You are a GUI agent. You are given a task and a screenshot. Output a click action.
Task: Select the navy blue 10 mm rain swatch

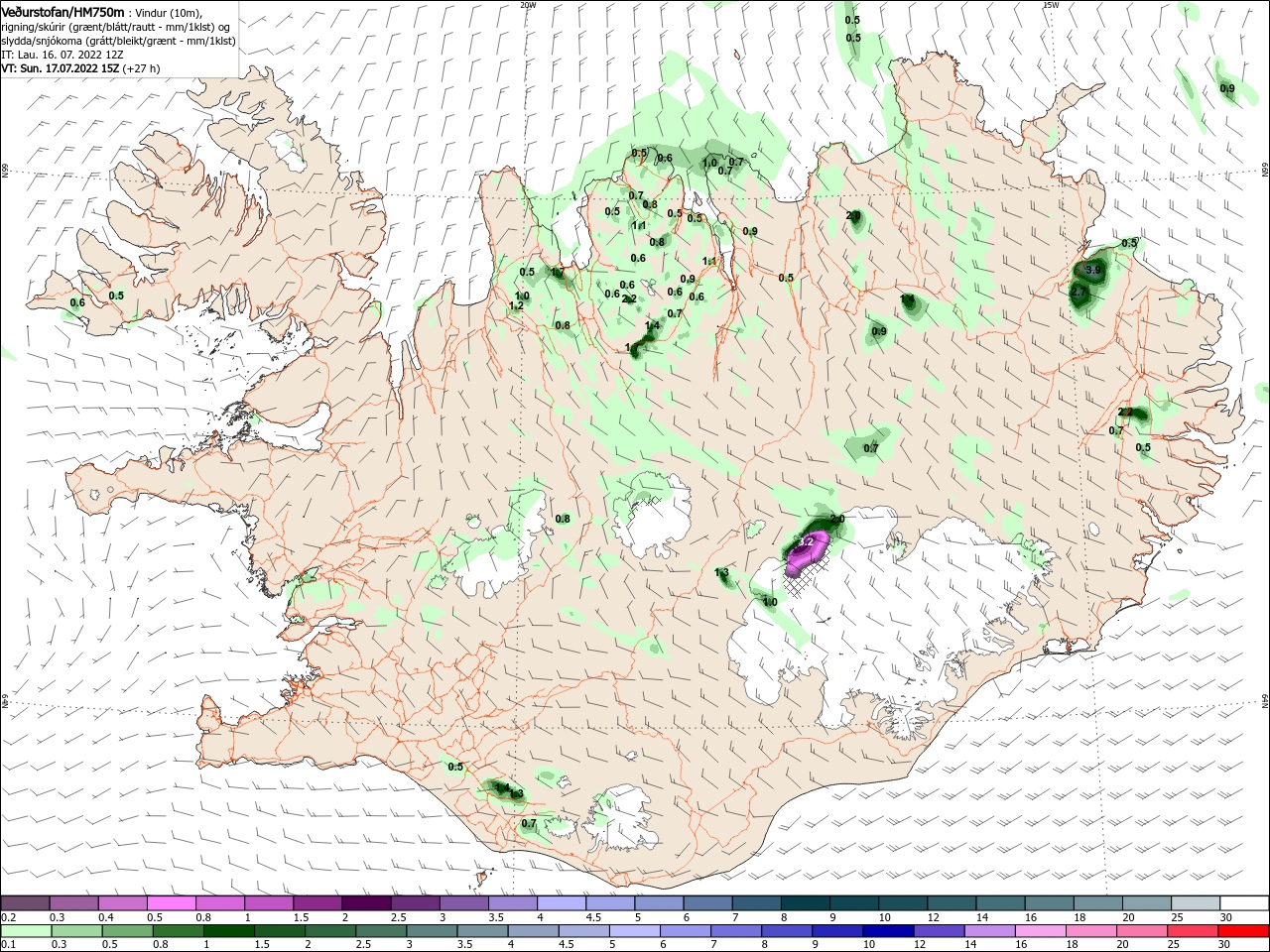886,931
